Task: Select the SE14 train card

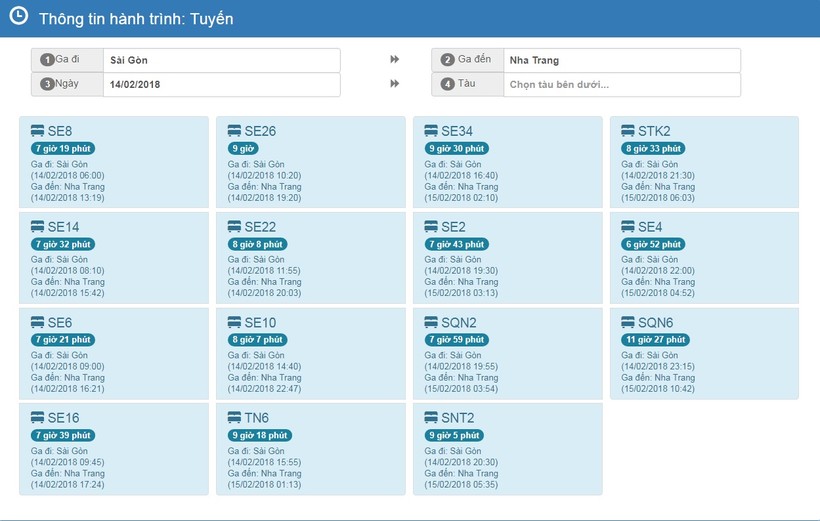Action: click(x=113, y=257)
